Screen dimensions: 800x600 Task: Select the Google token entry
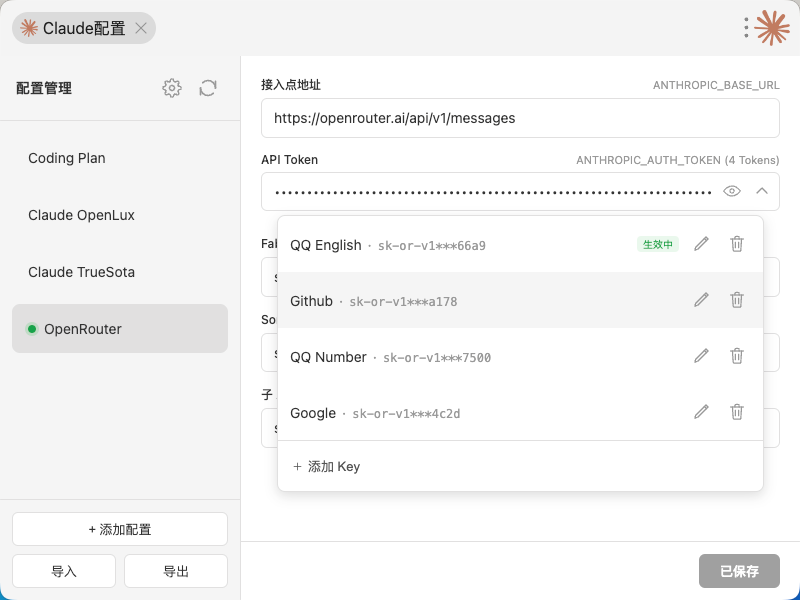coord(520,412)
